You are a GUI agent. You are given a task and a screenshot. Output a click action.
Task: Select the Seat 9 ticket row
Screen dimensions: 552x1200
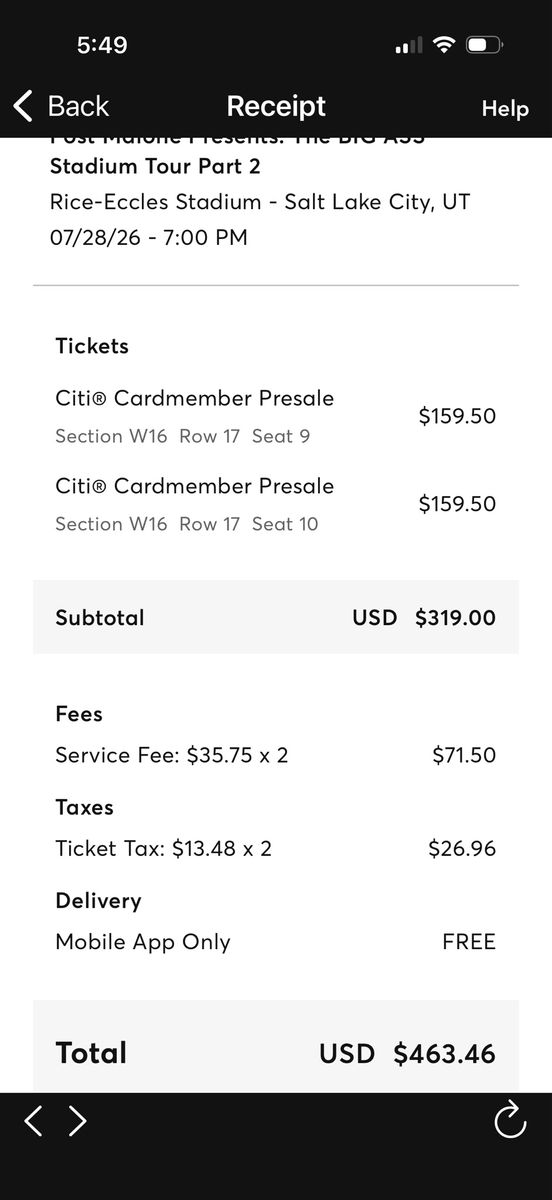click(x=276, y=416)
